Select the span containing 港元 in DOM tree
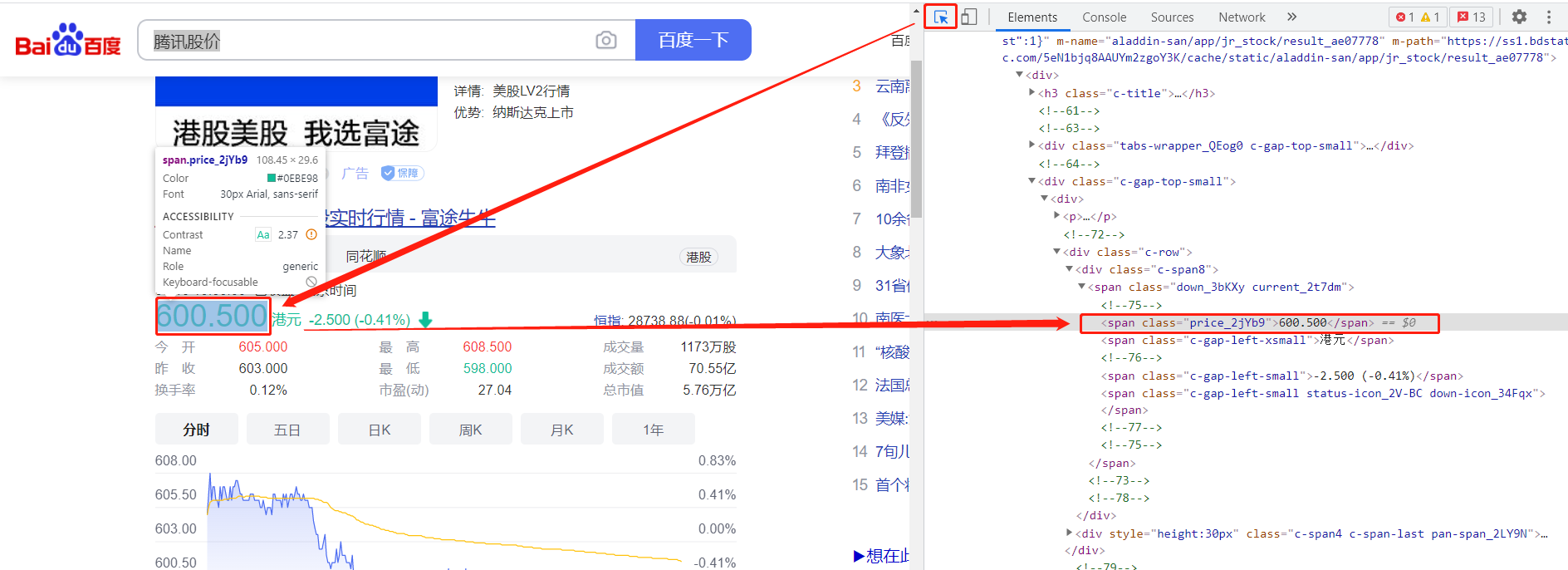The height and width of the screenshot is (570, 1568). click(1247, 340)
